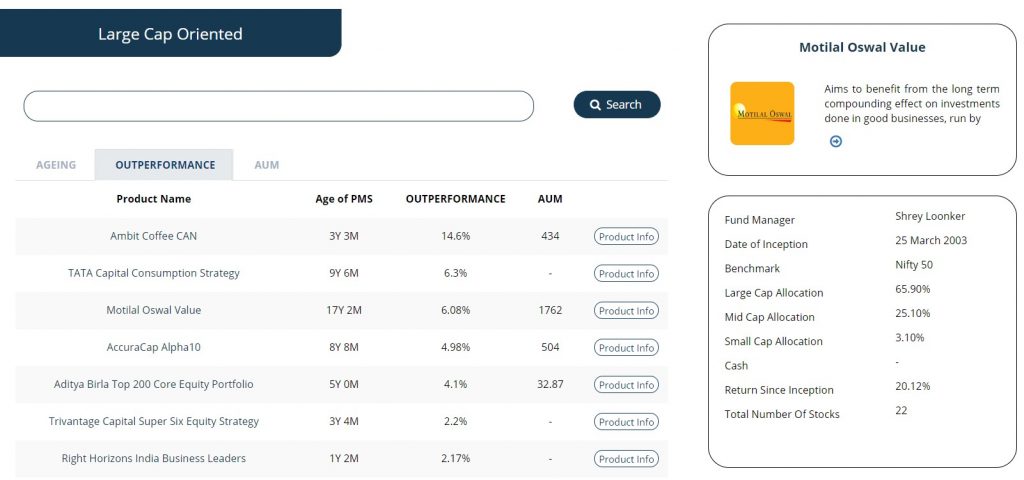Click the Motilal Oswal logo thumbnail
Image resolution: width=1024 pixels, height=480 pixels.
[762, 114]
